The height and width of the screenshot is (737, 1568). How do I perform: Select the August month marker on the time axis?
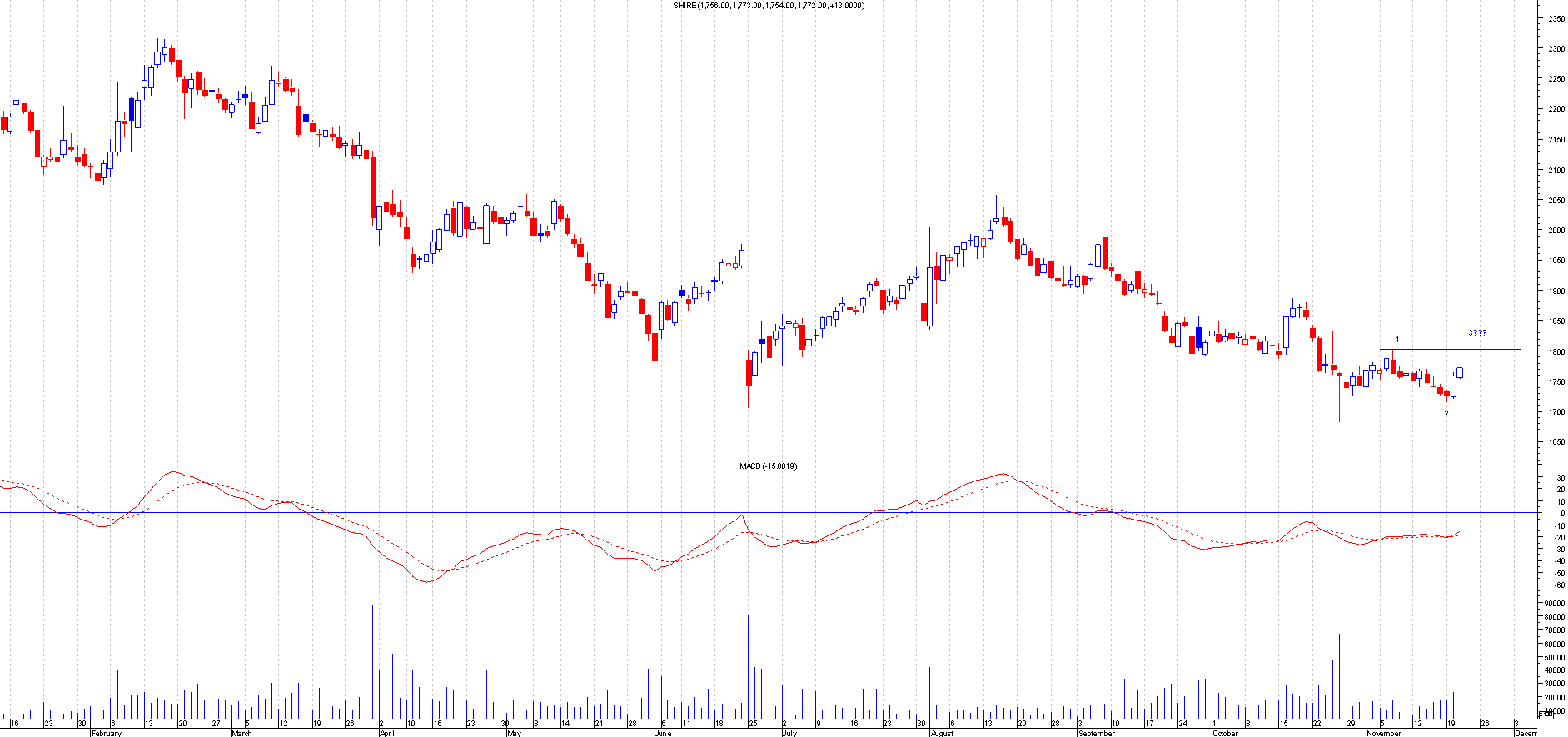pyautogui.click(x=942, y=733)
